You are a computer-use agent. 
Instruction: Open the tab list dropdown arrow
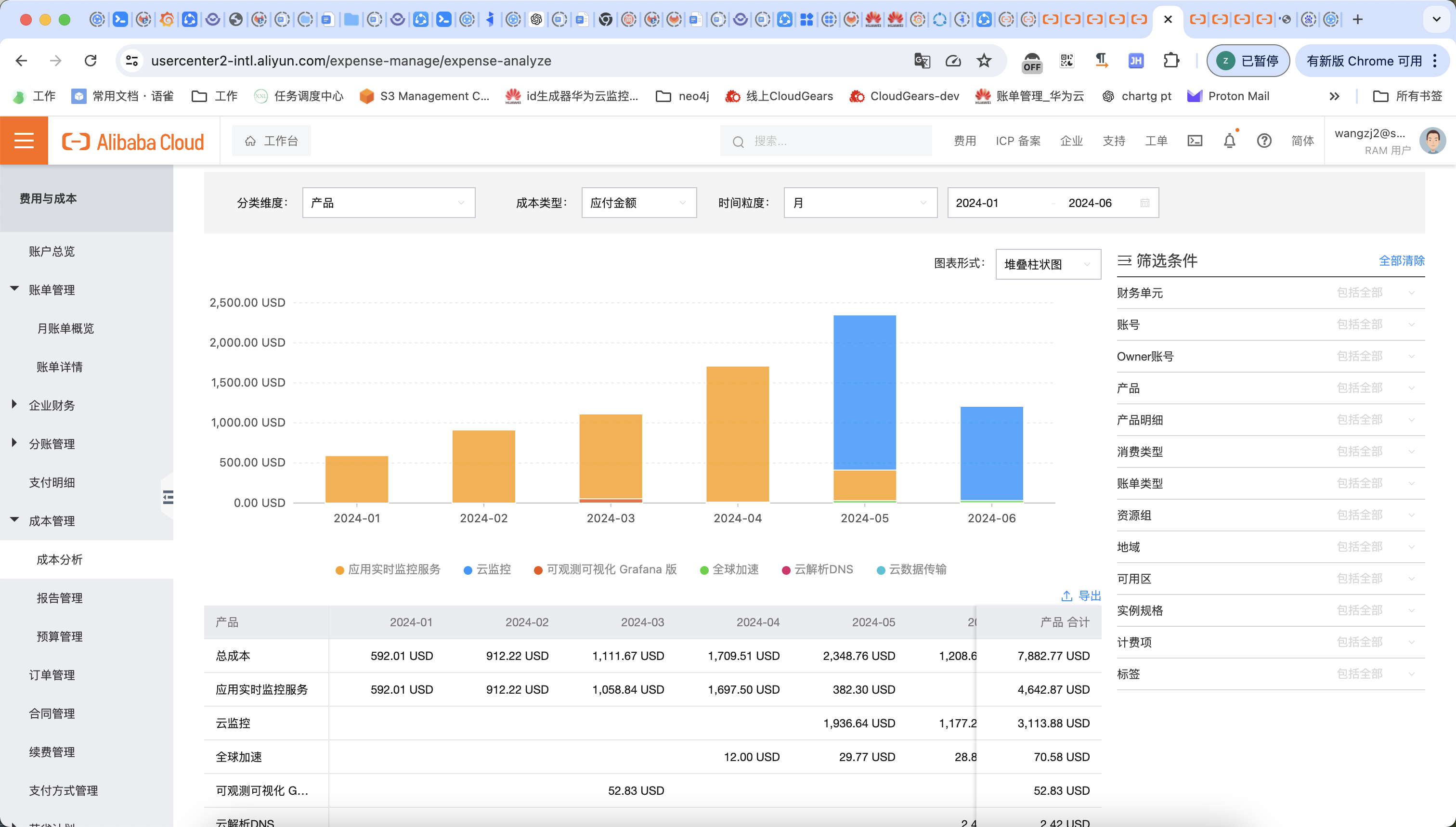click(1437, 19)
